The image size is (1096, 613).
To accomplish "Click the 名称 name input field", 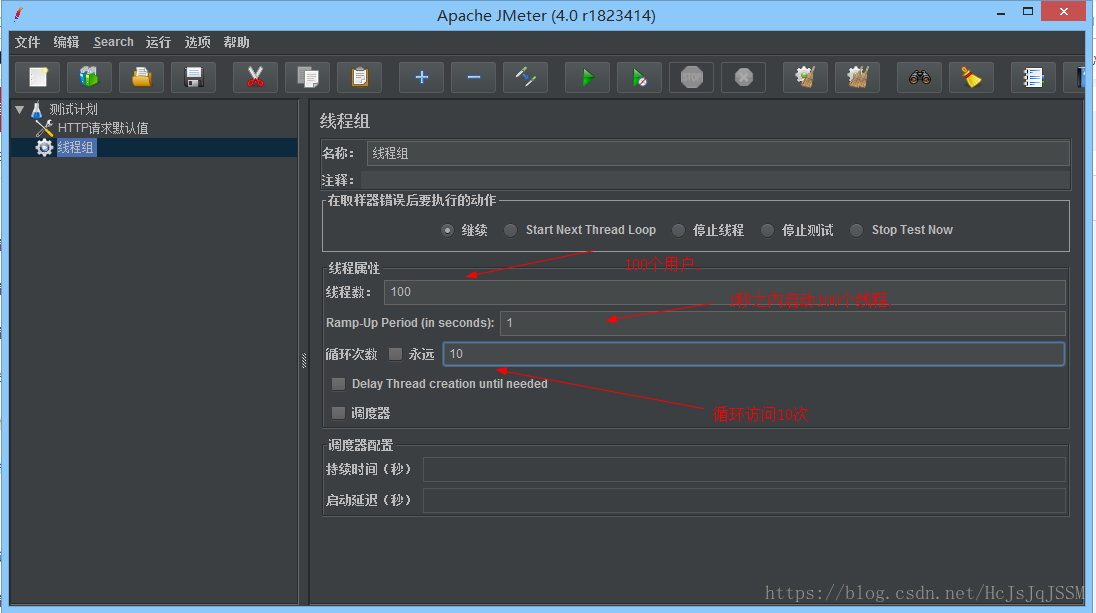I will (718, 153).
